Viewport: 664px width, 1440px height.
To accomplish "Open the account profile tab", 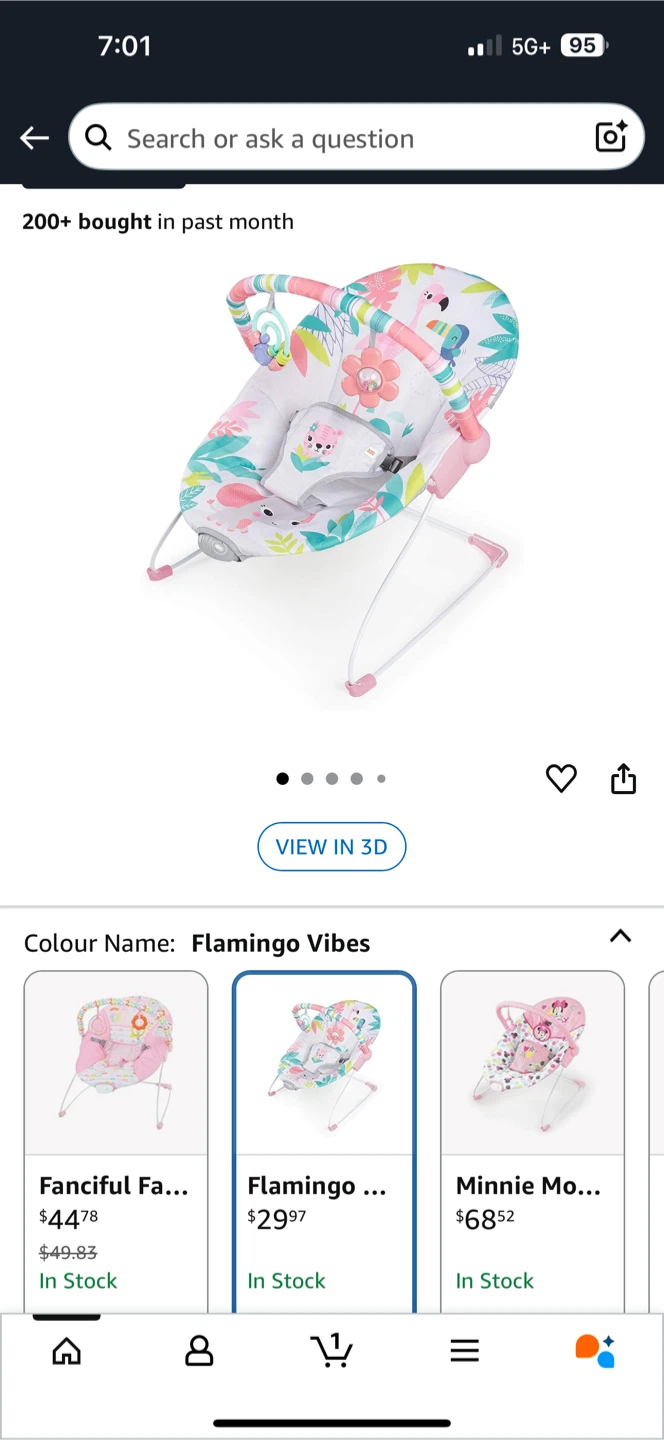I will tap(199, 1351).
